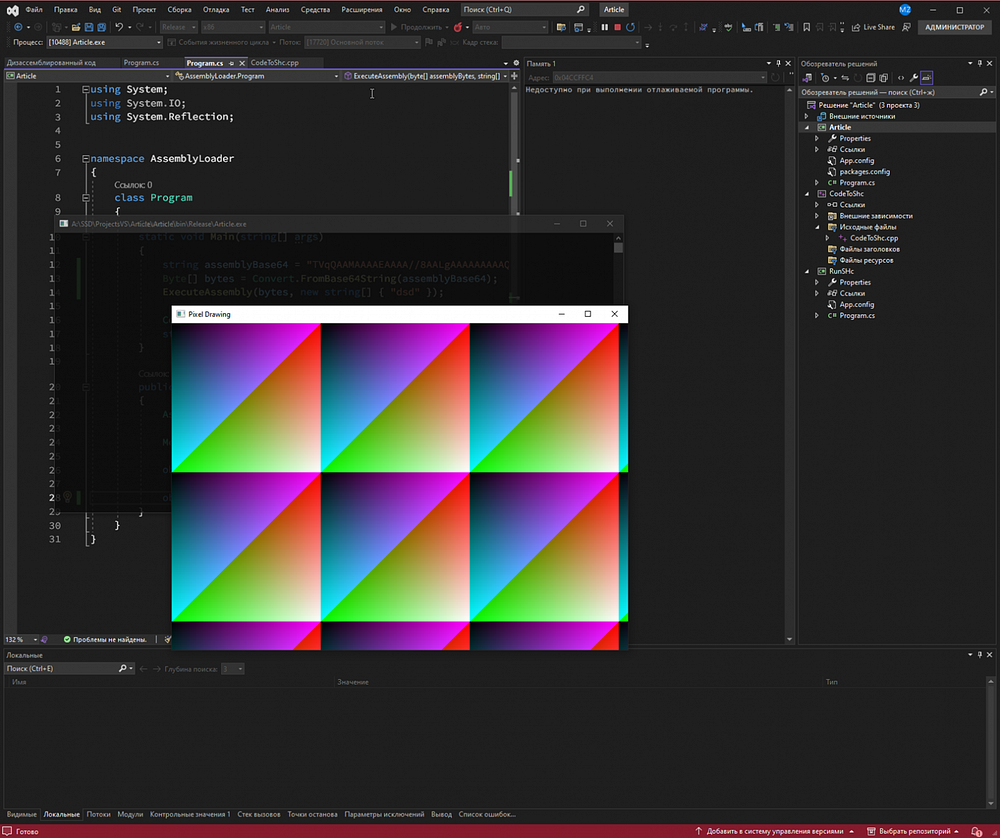Click the split editor plus icon
This screenshot has width=1000, height=838.
click(514, 76)
